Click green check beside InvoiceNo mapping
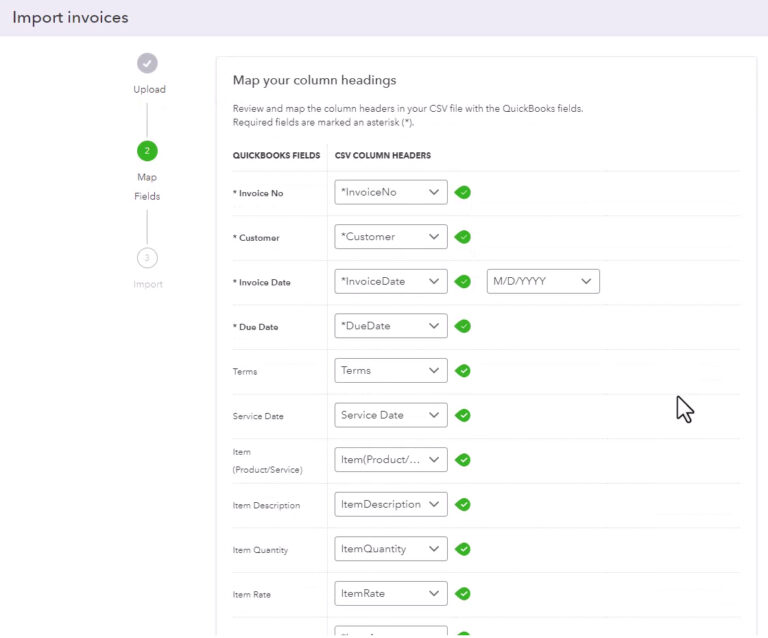This screenshot has width=768, height=638. tap(462, 192)
